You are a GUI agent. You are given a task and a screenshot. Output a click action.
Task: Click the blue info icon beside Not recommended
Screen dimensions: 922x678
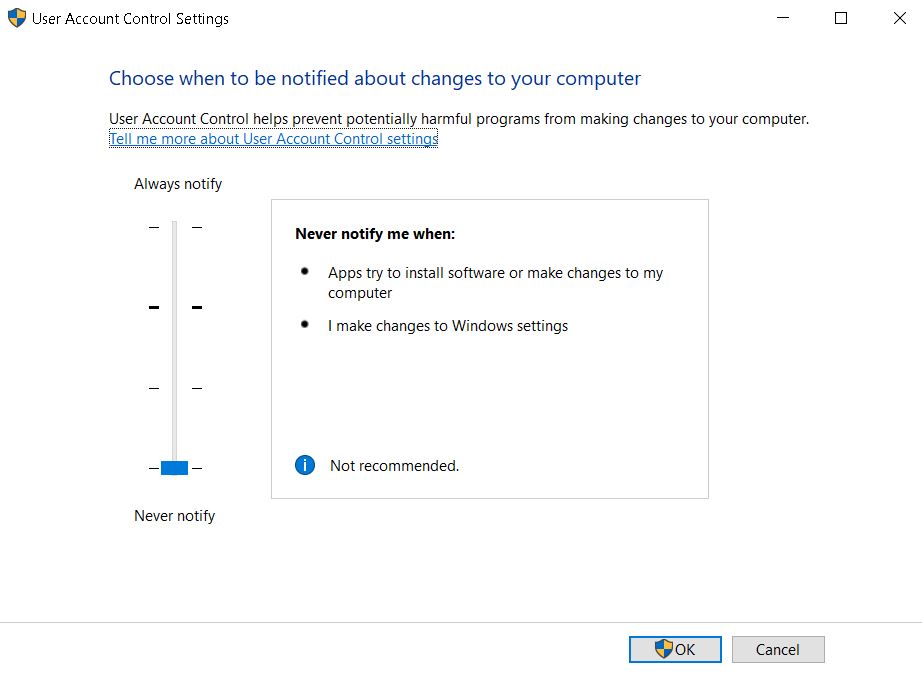(x=305, y=465)
